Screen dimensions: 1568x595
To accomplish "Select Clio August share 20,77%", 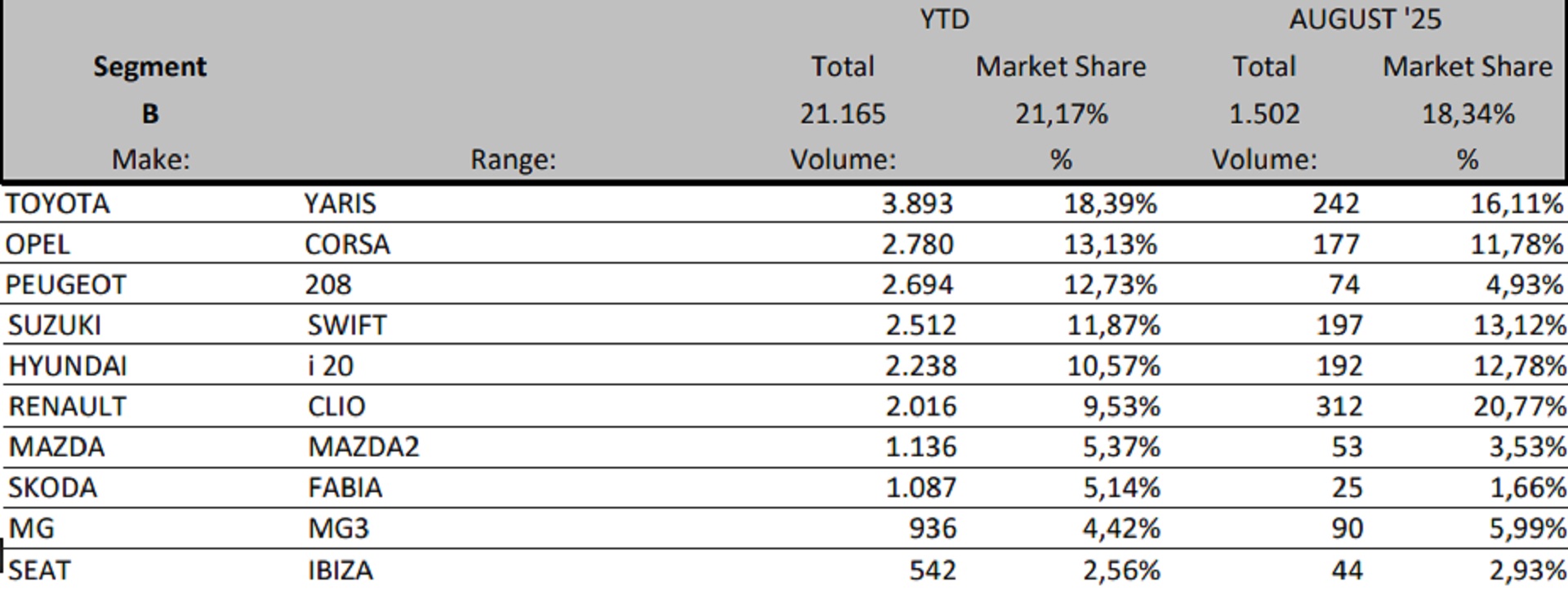I will [x=1519, y=406].
